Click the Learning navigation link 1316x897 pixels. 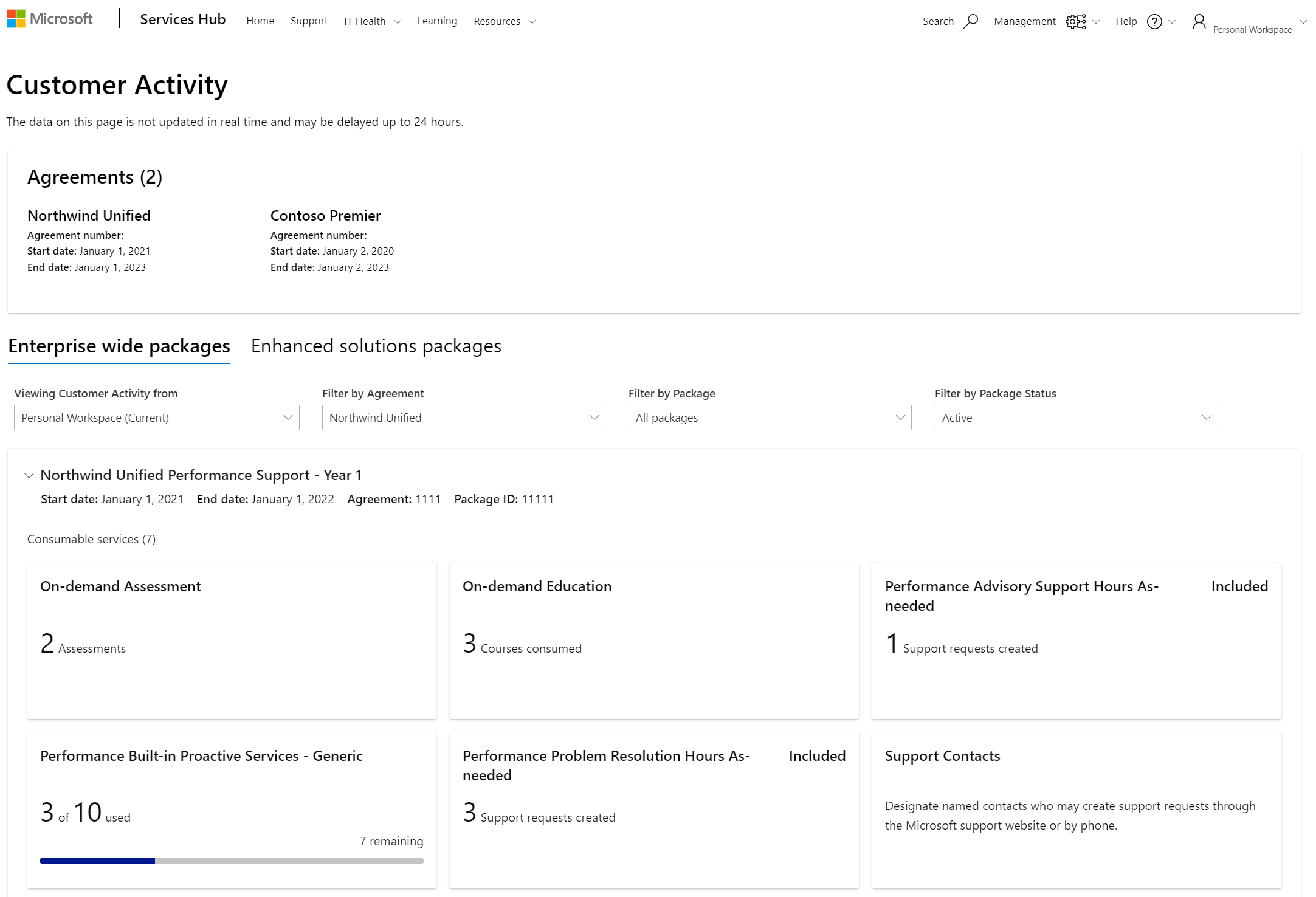click(x=437, y=20)
